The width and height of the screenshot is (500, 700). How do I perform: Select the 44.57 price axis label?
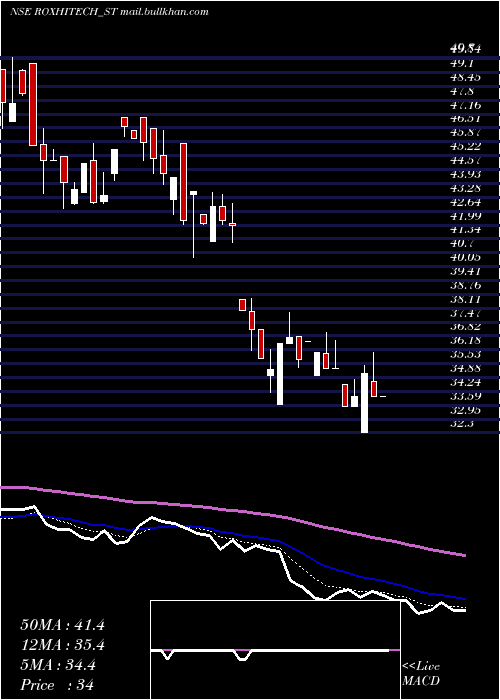[x=465, y=160]
